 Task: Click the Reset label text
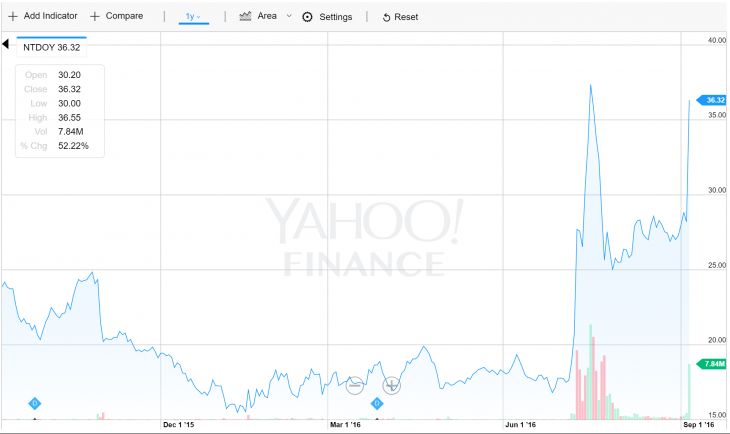[406, 17]
